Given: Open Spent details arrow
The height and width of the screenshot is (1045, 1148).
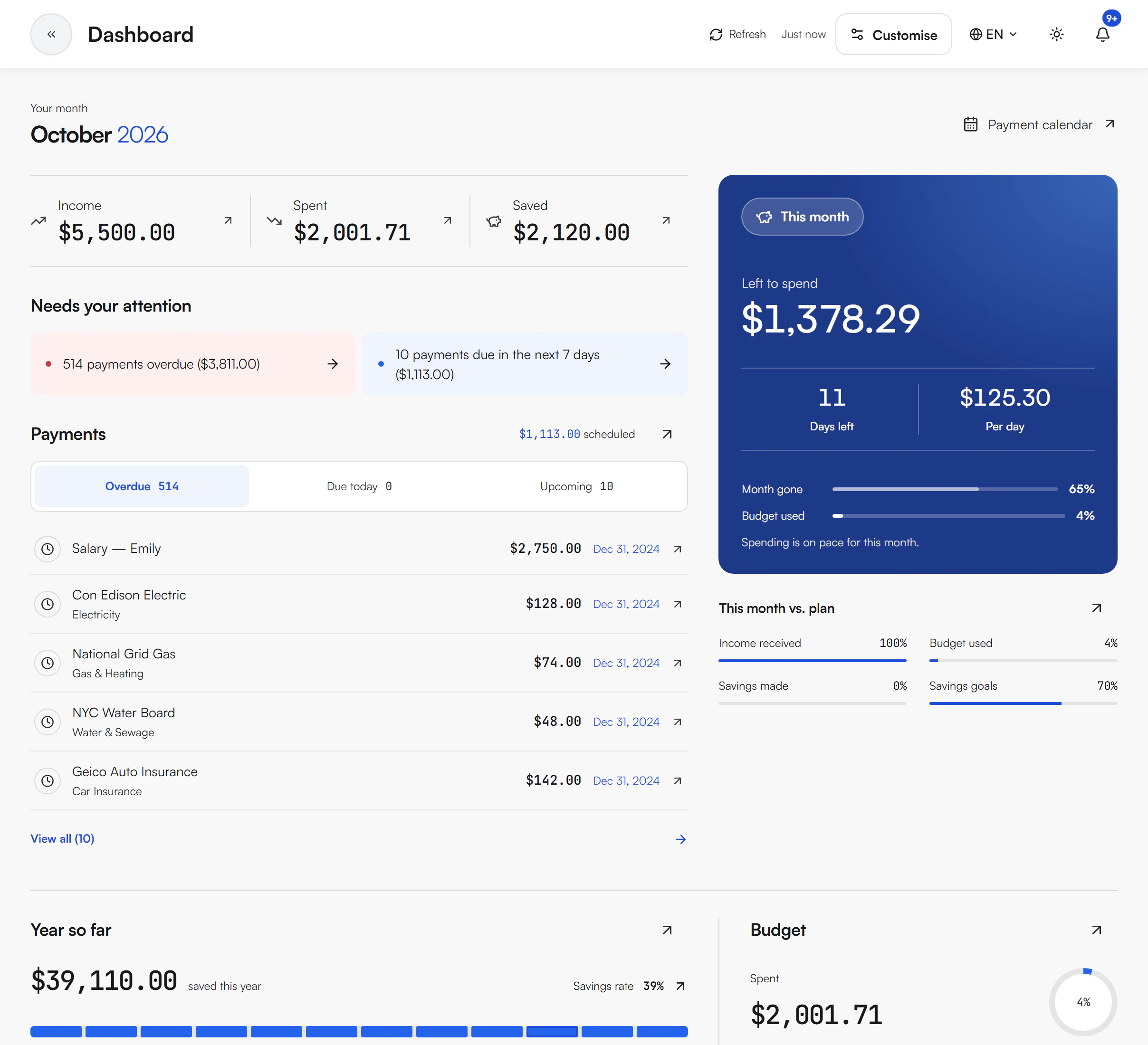Looking at the screenshot, I should click(x=448, y=220).
